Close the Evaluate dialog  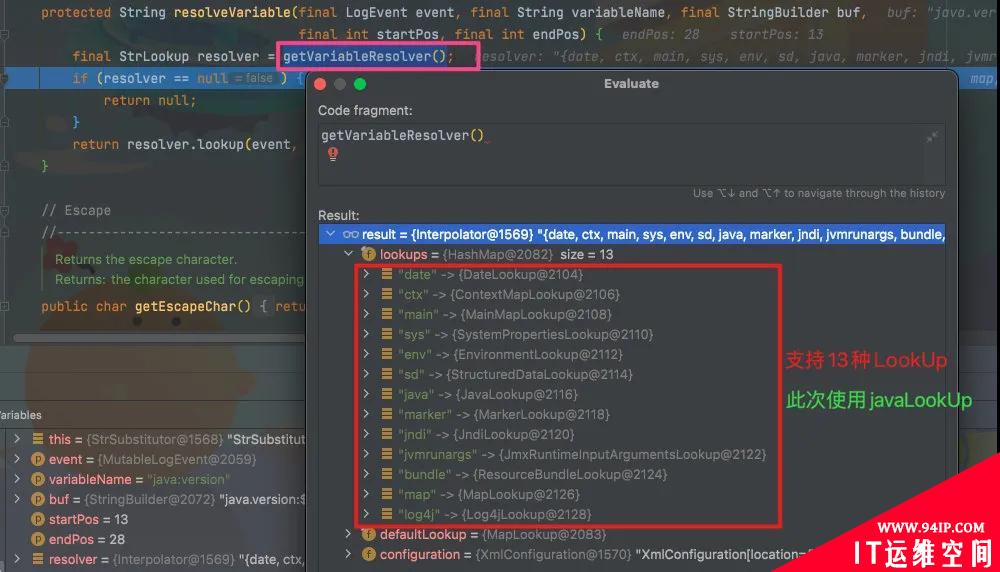320,84
